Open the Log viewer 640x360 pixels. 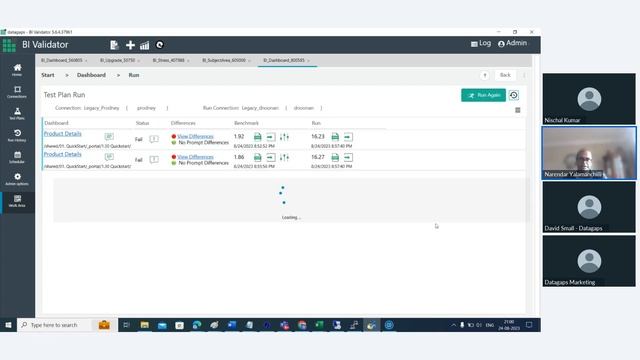point(481,43)
